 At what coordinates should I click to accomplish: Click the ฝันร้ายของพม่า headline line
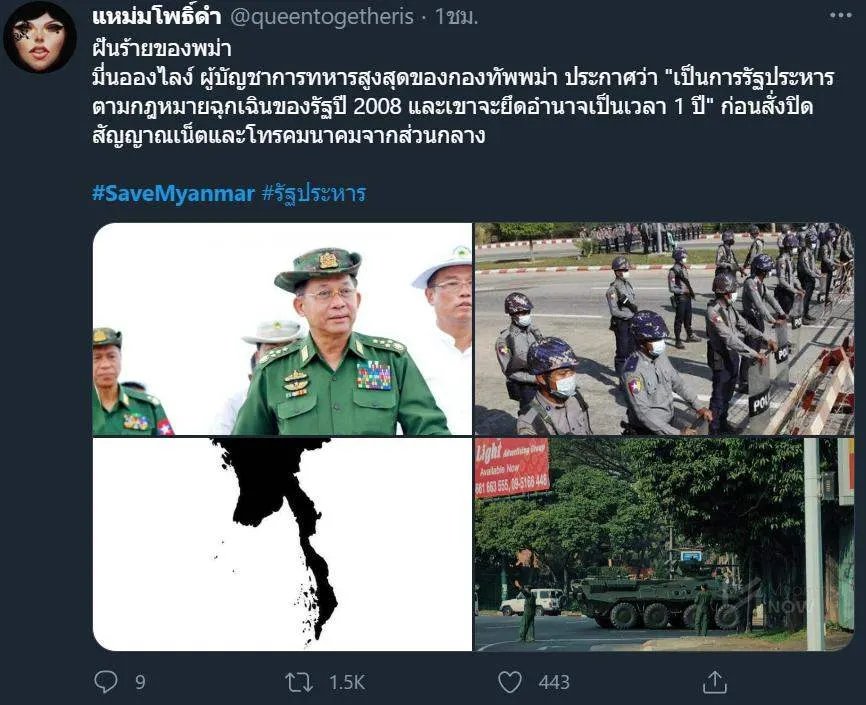161,49
